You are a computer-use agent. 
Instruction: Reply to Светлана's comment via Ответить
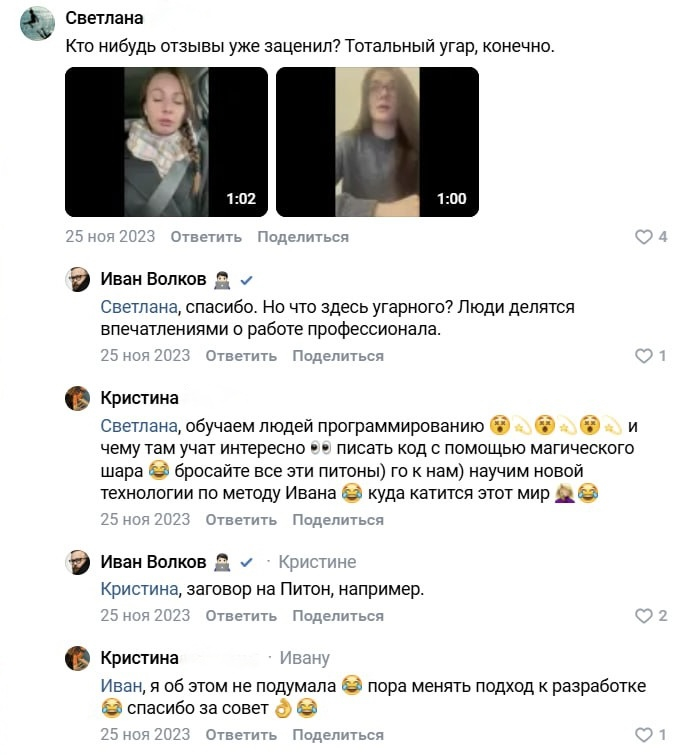pyautogui.click(x=206, y=237)
